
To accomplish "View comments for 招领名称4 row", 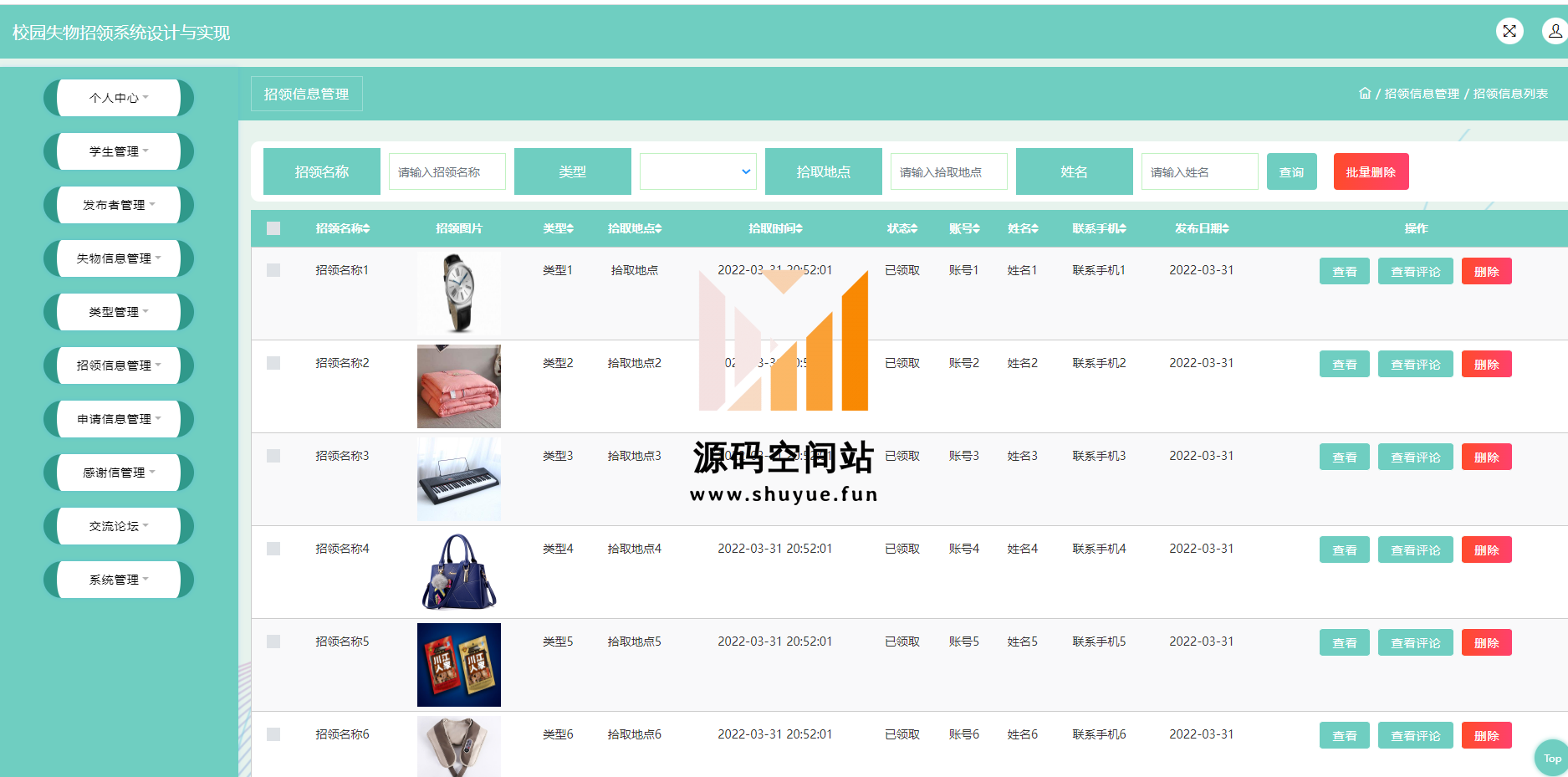I will click(1416, 550).
